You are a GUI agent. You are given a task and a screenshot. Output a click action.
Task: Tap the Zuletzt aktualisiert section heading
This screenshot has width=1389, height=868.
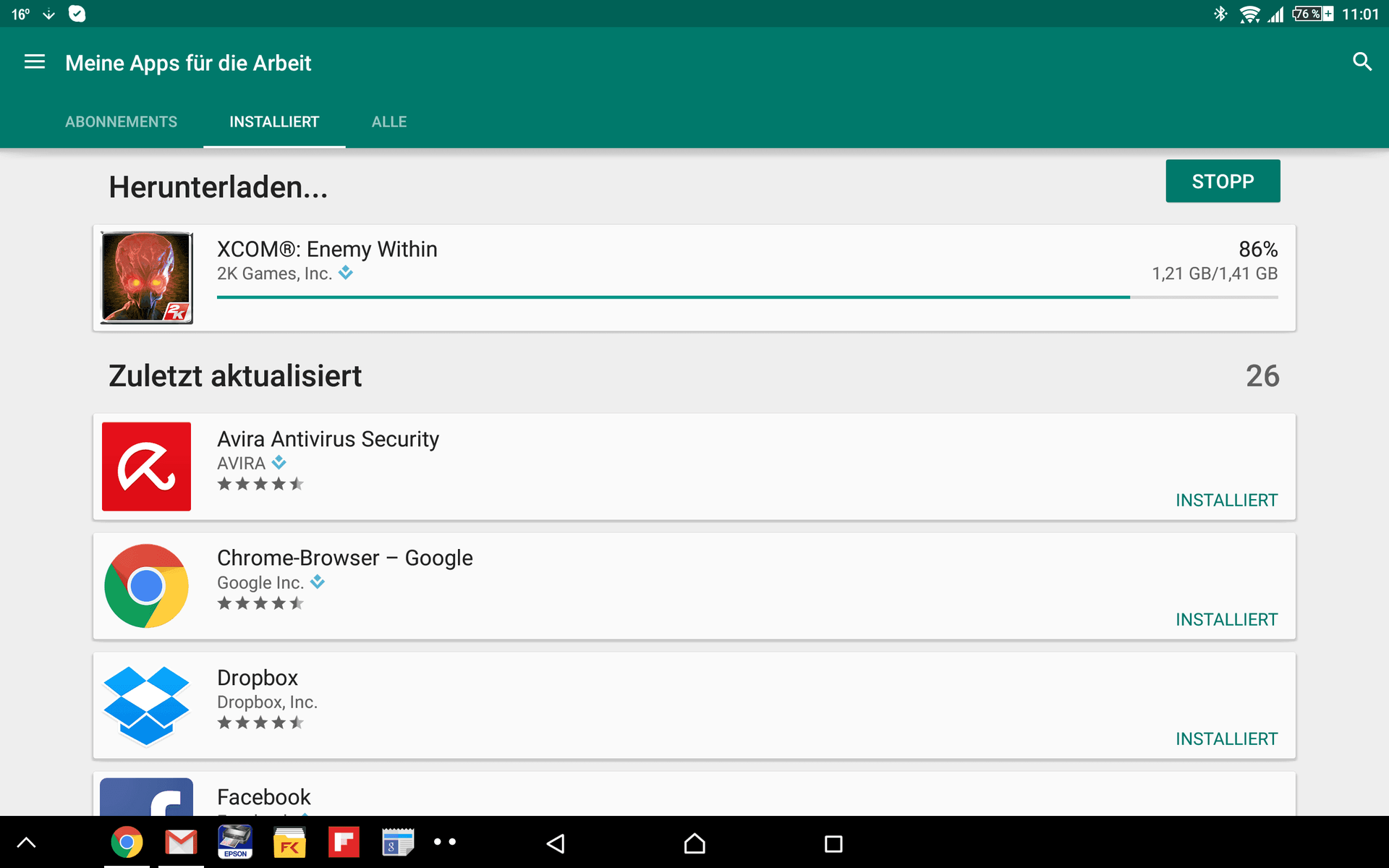(235, 376)
